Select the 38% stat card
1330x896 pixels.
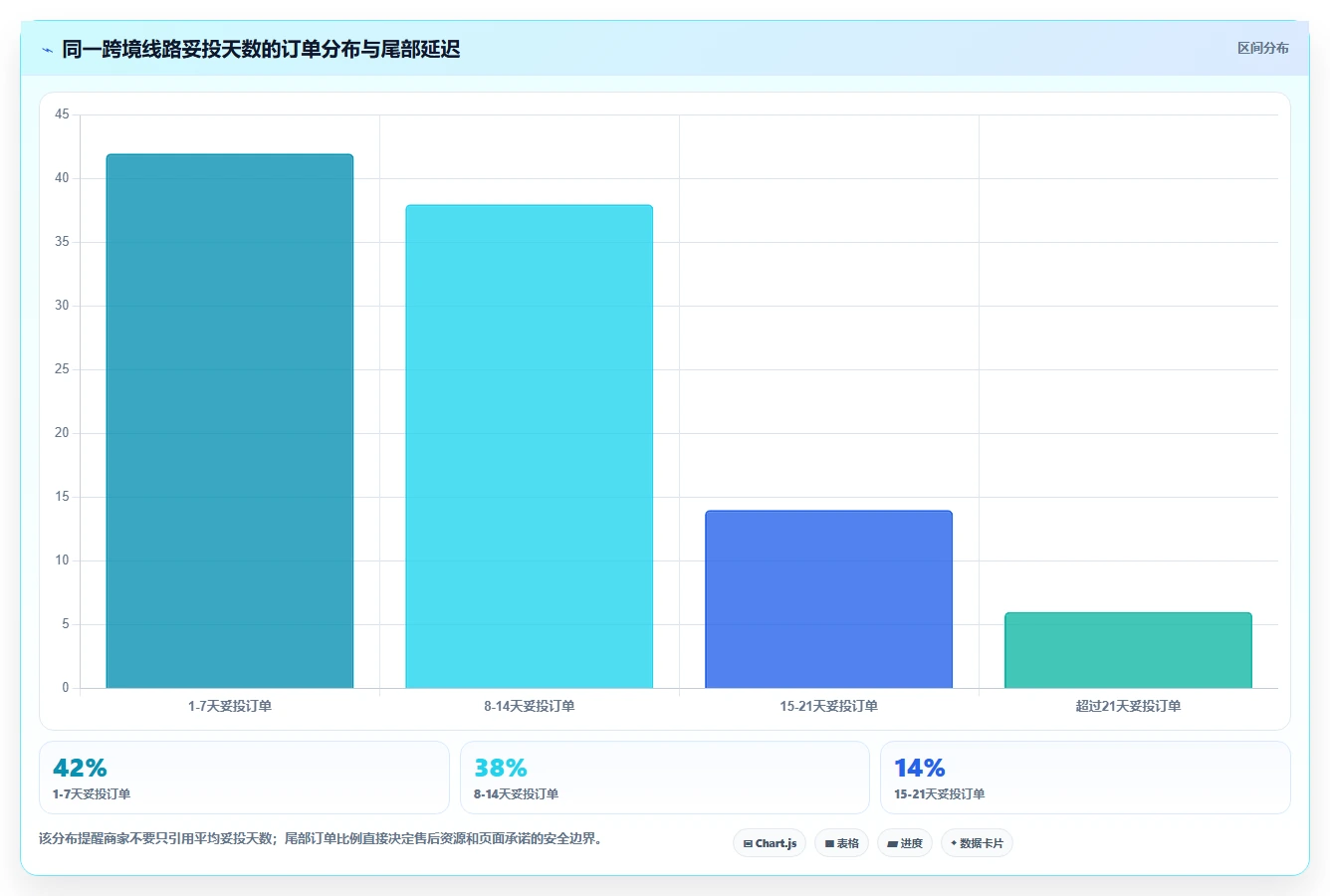pos(664,778)
